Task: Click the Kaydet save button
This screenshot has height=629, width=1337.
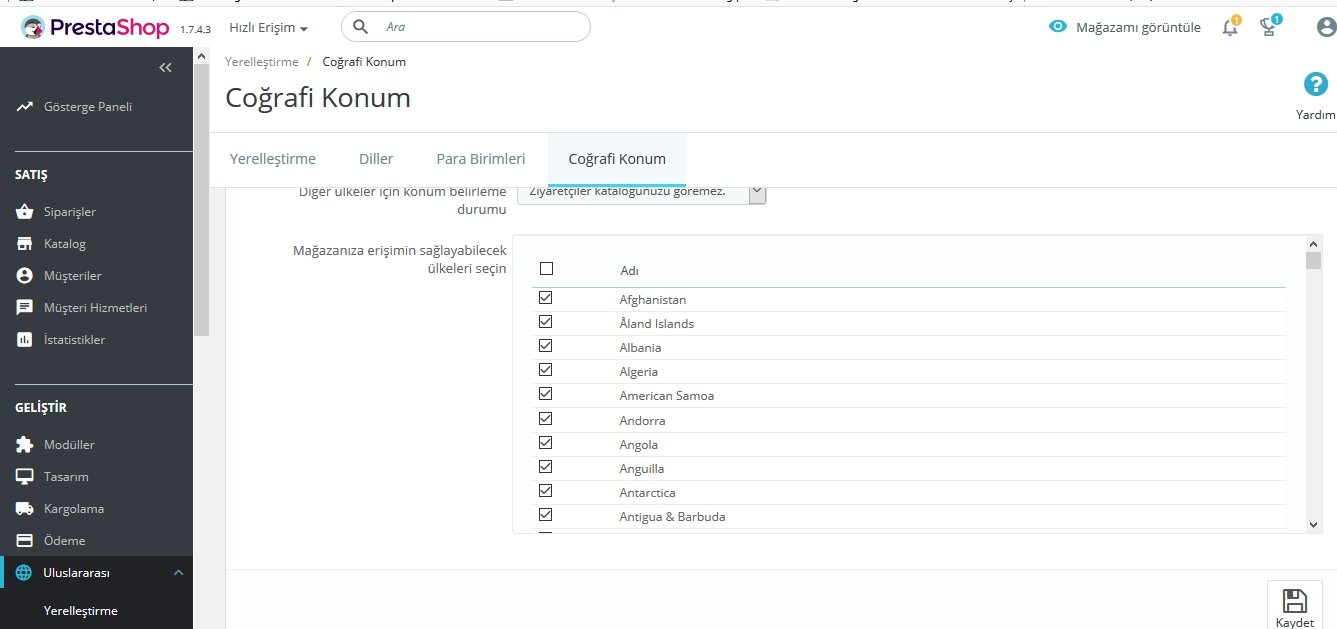Action: pyautogui.click(x=1294, y=606)
